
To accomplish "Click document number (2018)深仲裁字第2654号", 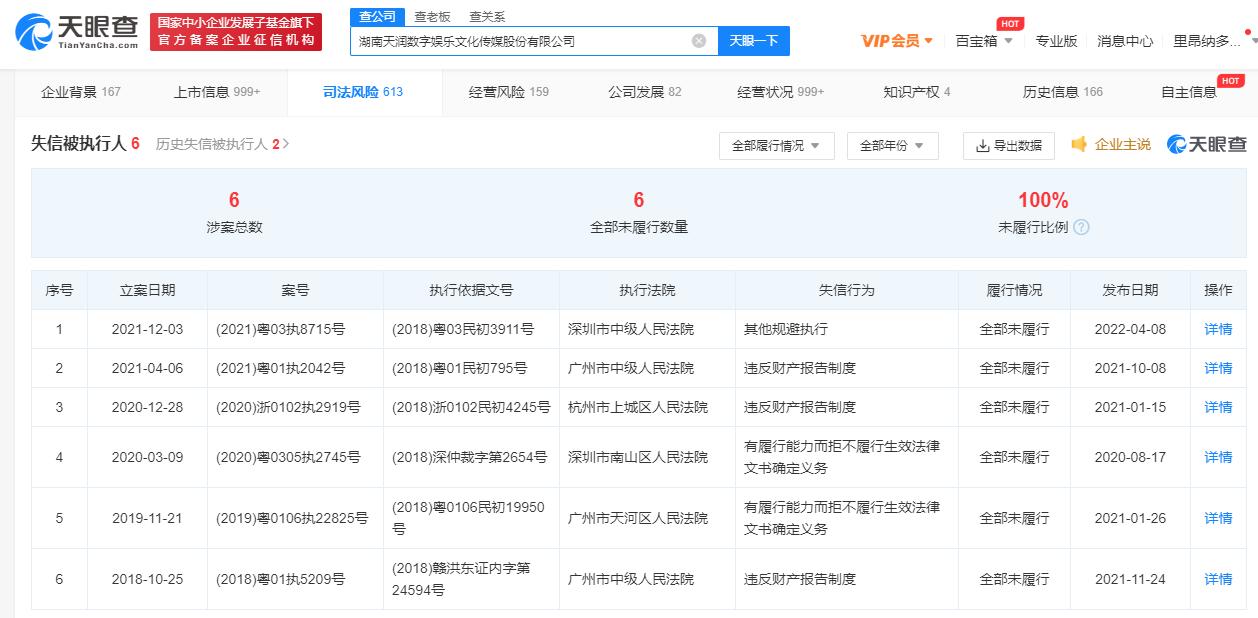I will [x=470, y=457].
